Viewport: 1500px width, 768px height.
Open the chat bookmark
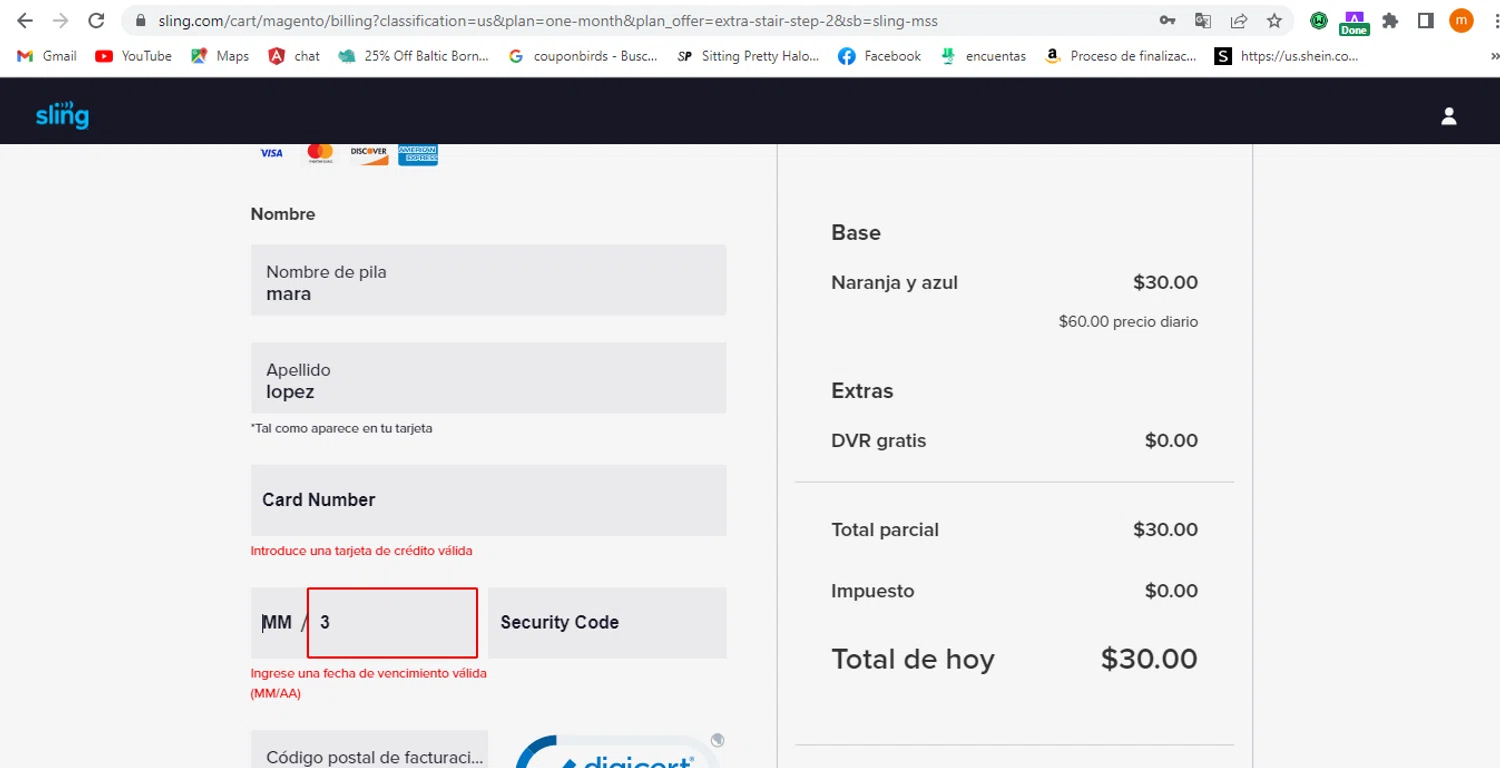coord(294,56)
